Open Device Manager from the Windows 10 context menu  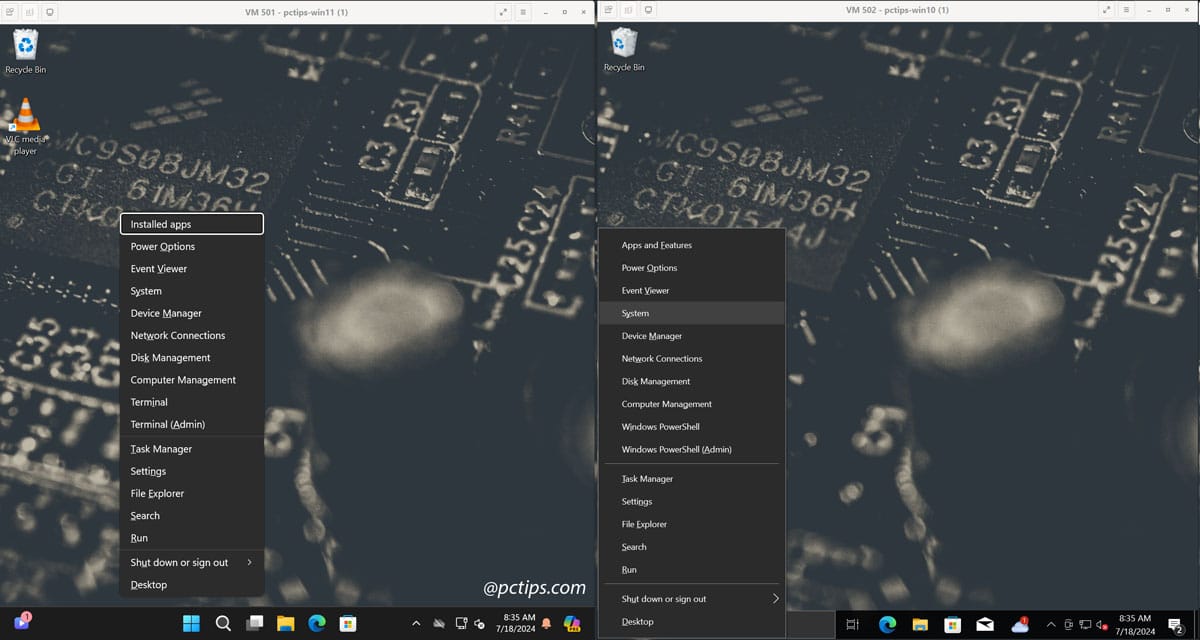652,336
